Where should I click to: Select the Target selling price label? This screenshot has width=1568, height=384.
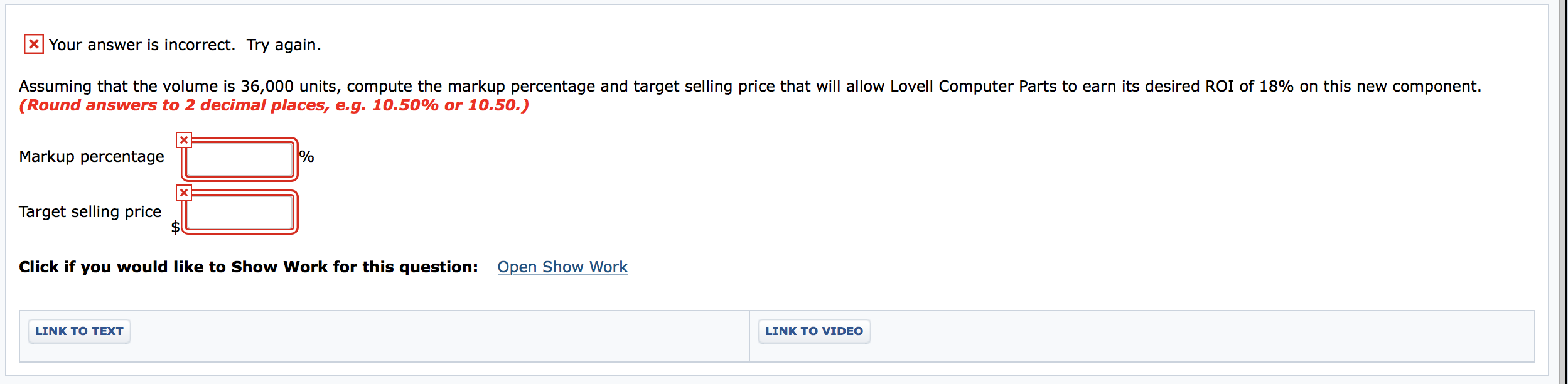coord(90,212)
